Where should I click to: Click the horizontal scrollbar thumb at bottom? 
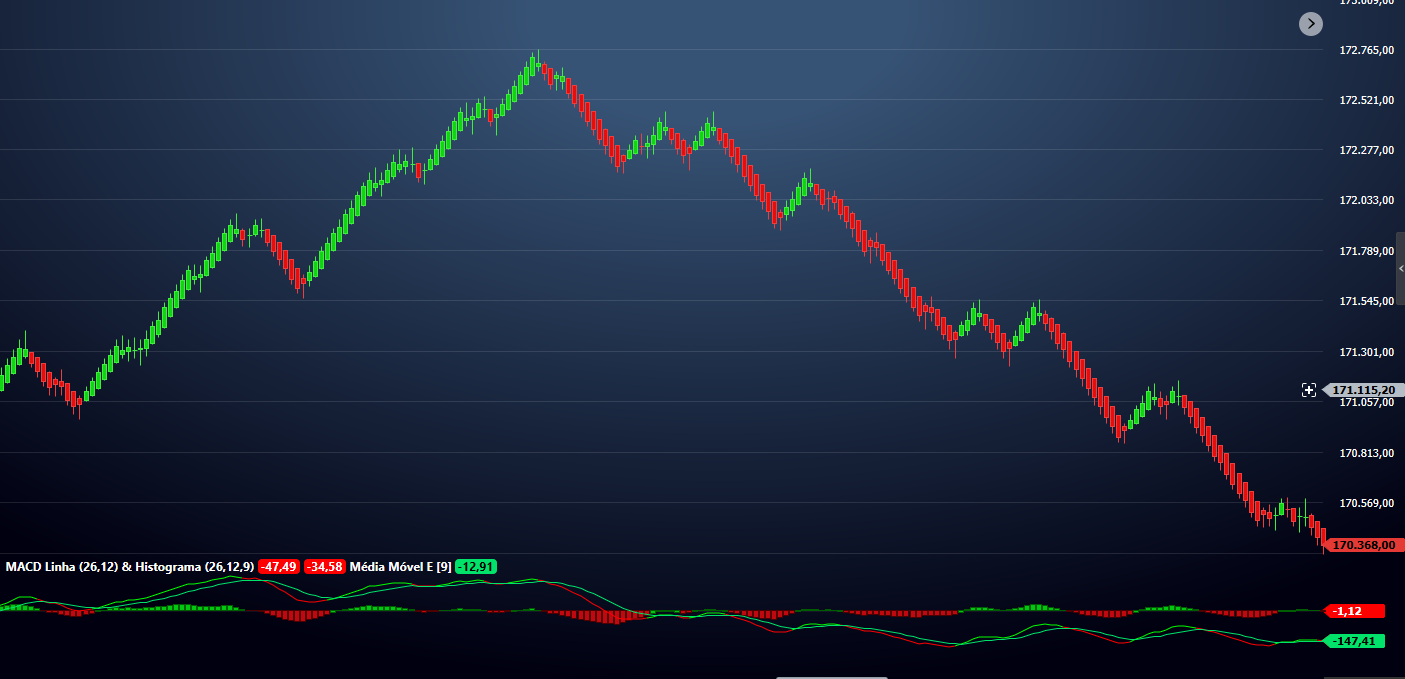point(832,677)
